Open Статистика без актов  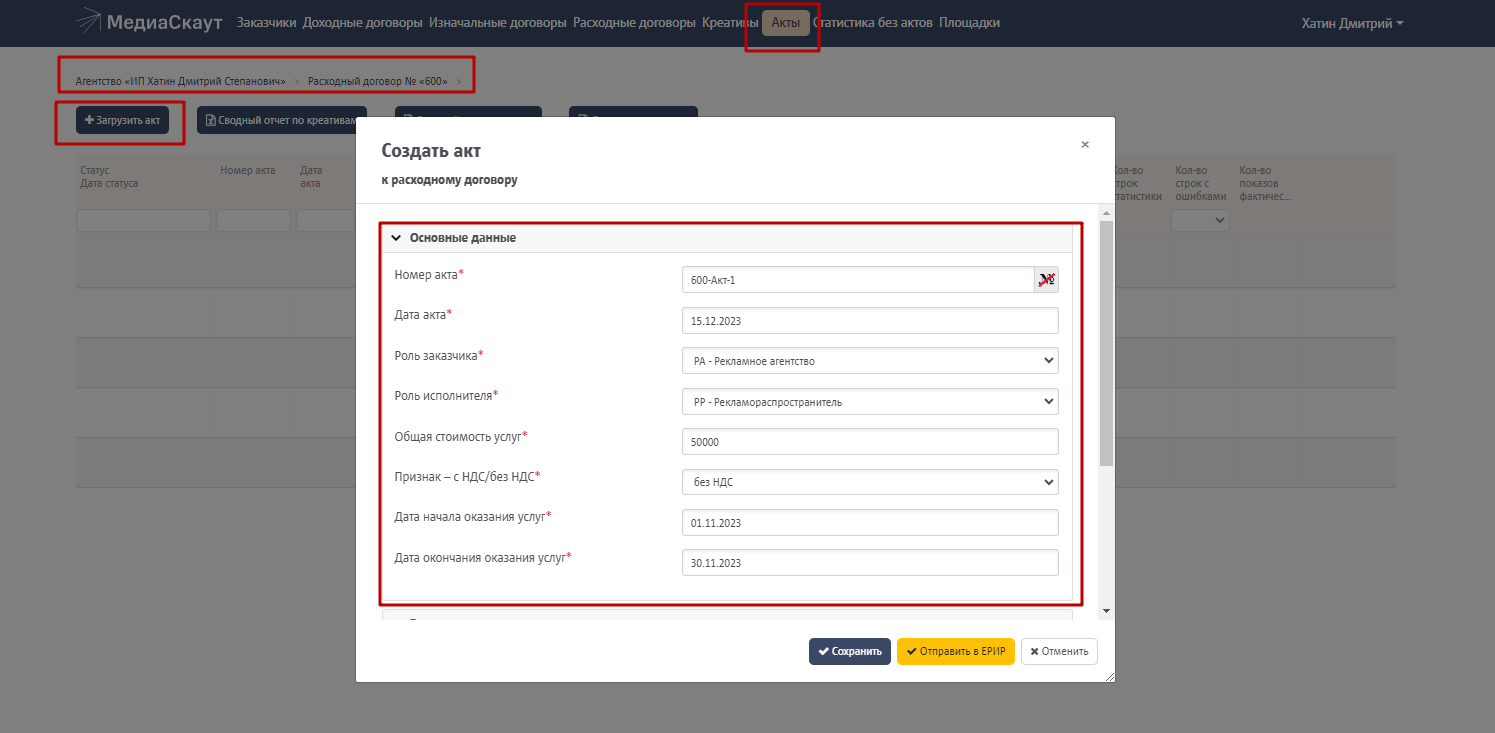pyautogui.click(x=873, y=22)
